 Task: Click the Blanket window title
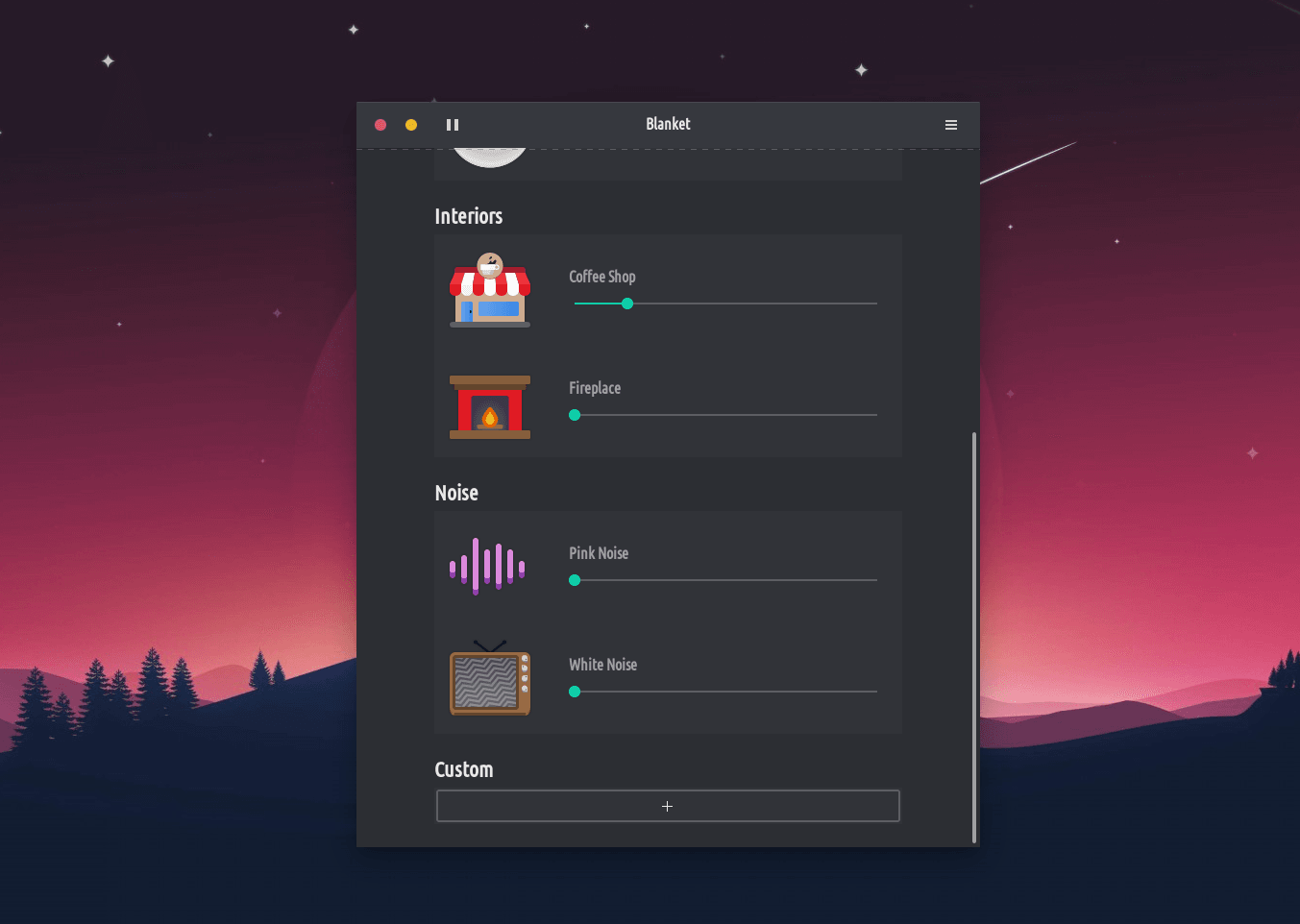[x=668, y=124]
